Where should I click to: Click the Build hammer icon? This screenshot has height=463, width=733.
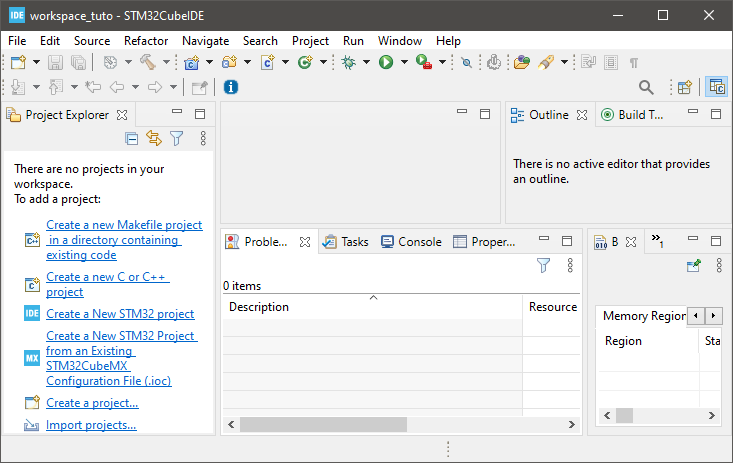148,62
